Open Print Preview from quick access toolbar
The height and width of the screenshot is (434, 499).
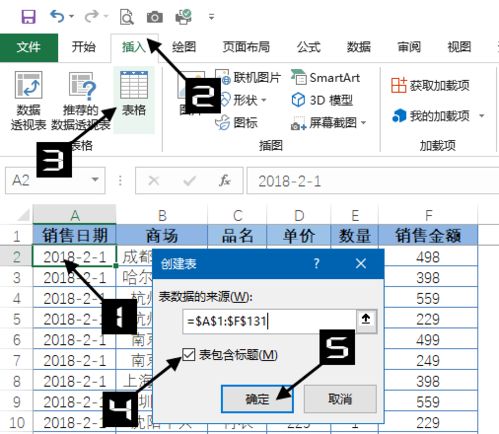127,17
